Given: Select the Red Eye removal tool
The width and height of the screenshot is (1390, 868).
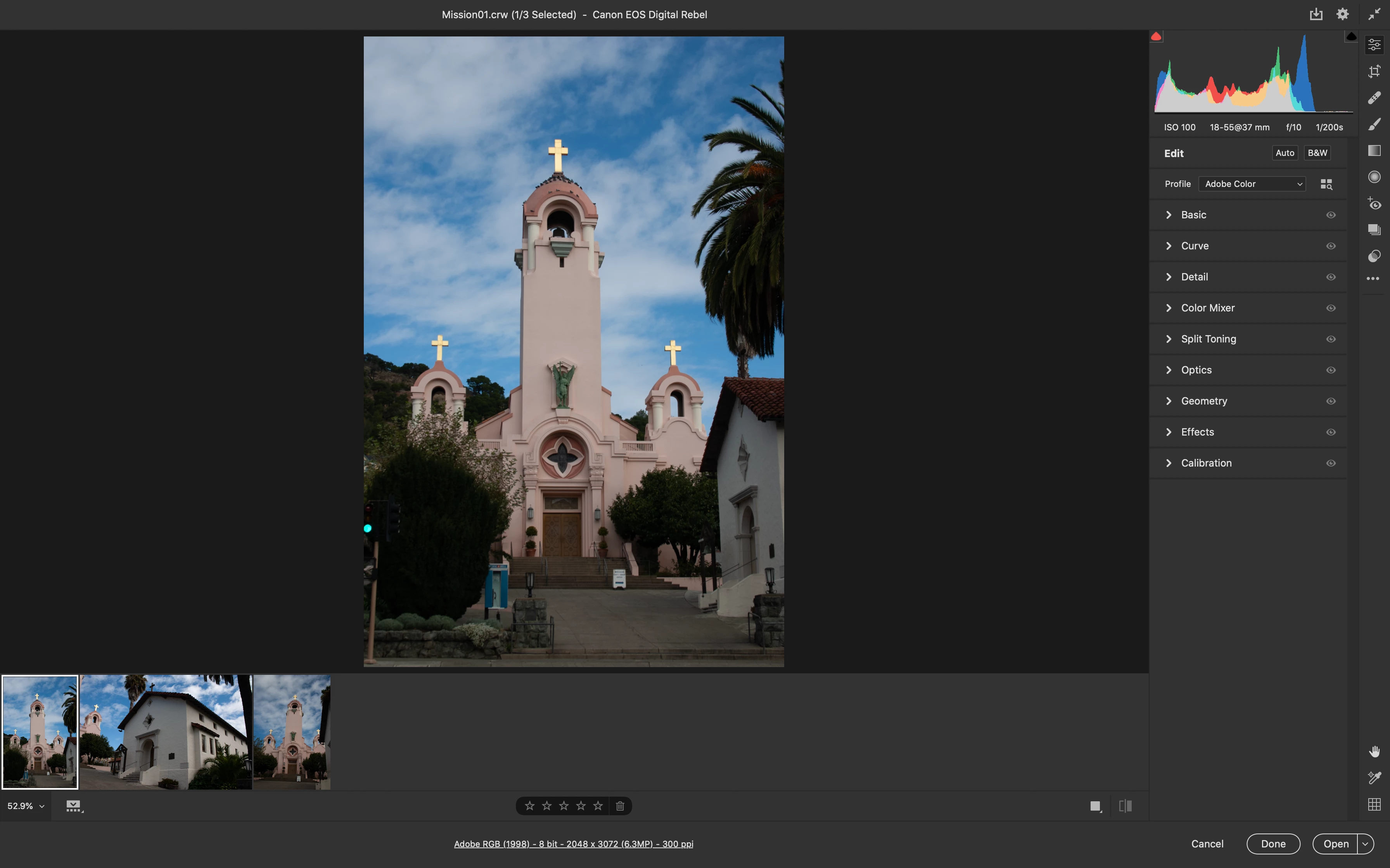Looking at the screenshot, I should pos(1374,203).
